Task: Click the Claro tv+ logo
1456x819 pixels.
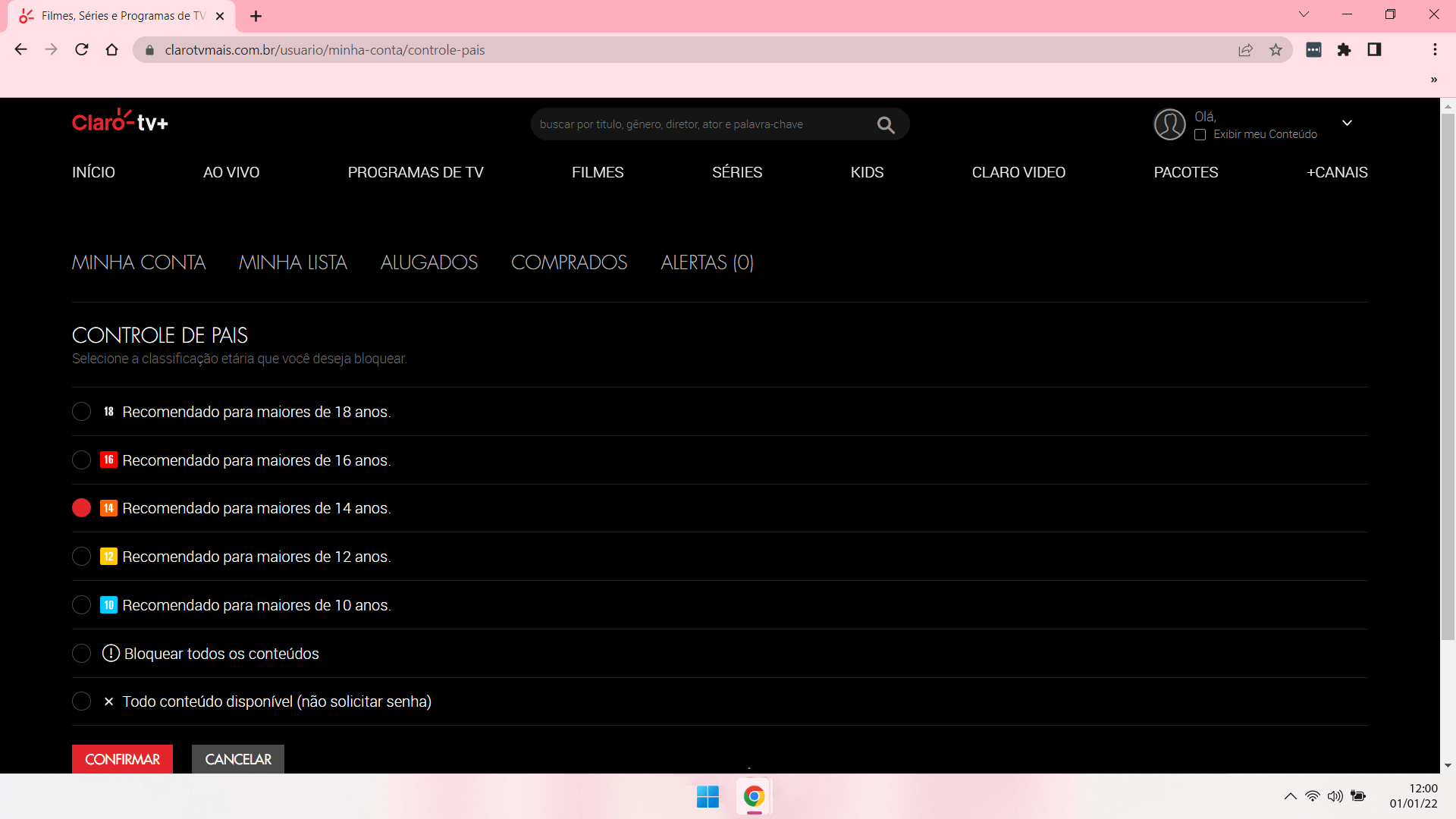Action: click(x=120, y=121)
